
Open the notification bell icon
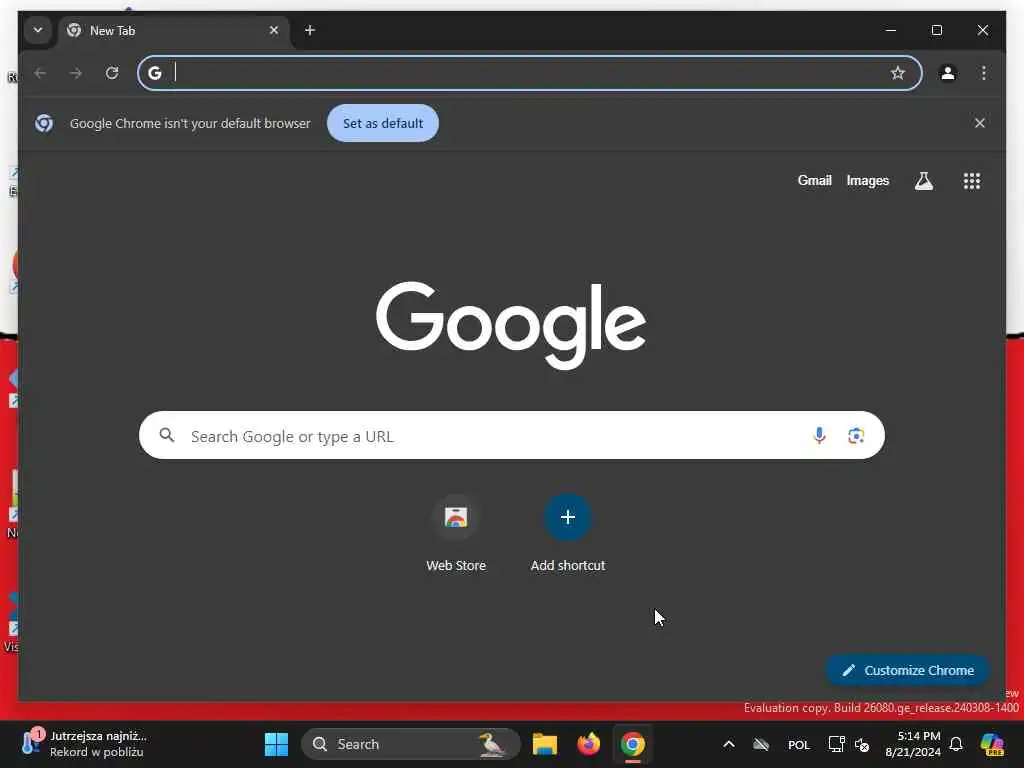(956, 744)
